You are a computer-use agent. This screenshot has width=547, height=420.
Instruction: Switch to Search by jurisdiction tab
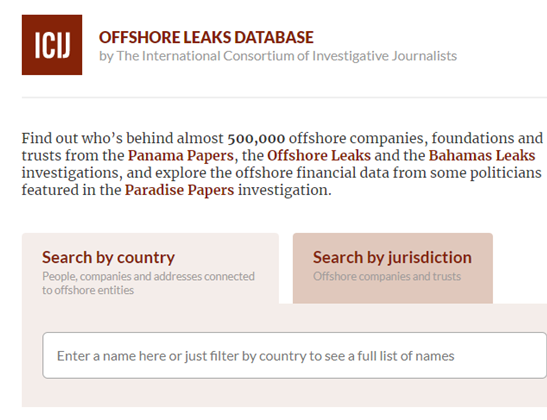coord(393,269)
